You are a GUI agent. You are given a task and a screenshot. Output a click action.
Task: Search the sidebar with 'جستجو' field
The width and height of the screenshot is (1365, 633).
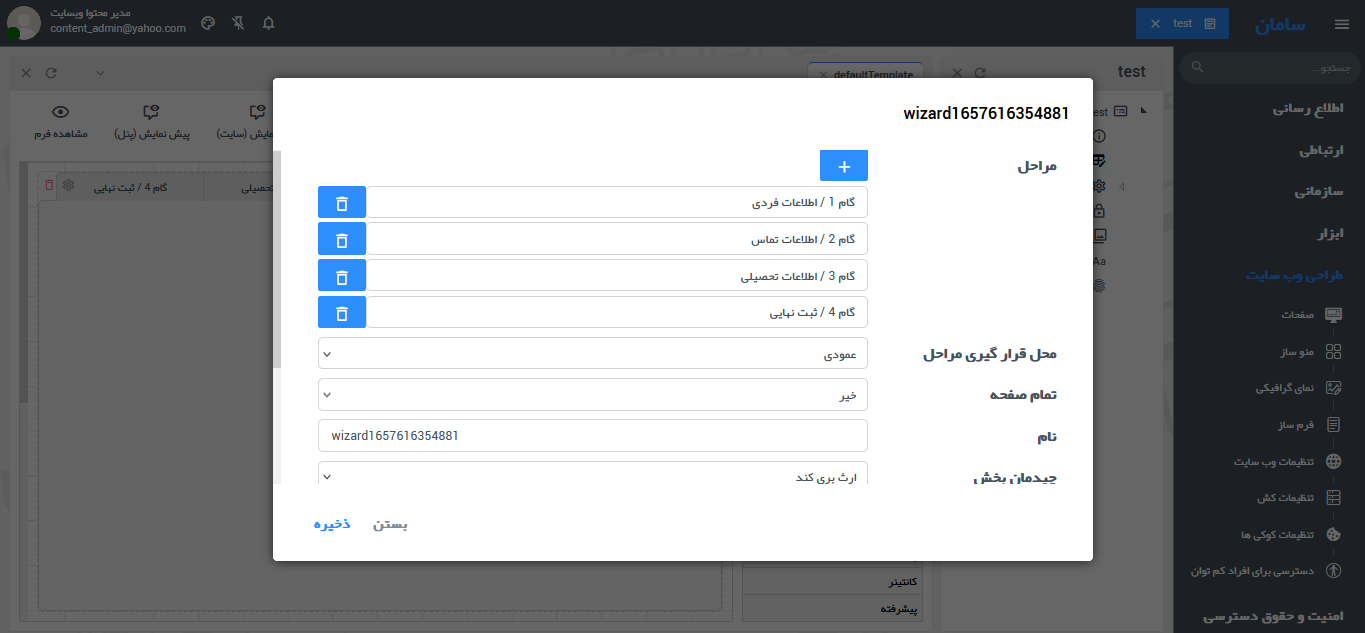[x=1268, y=68]
